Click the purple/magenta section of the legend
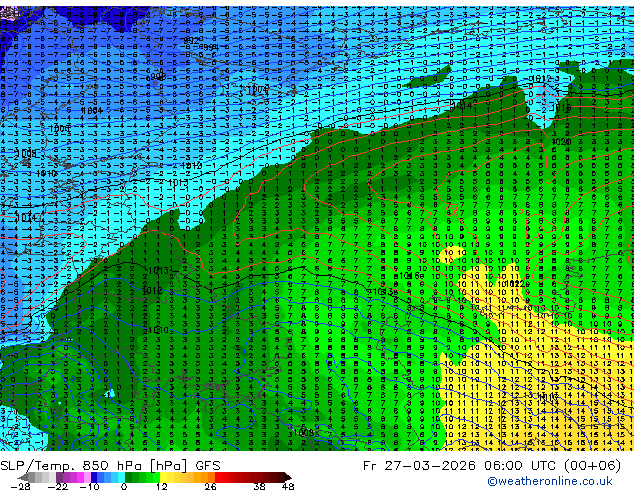The height and width of the screenshot is (490, 634). (x=73, y=477)
